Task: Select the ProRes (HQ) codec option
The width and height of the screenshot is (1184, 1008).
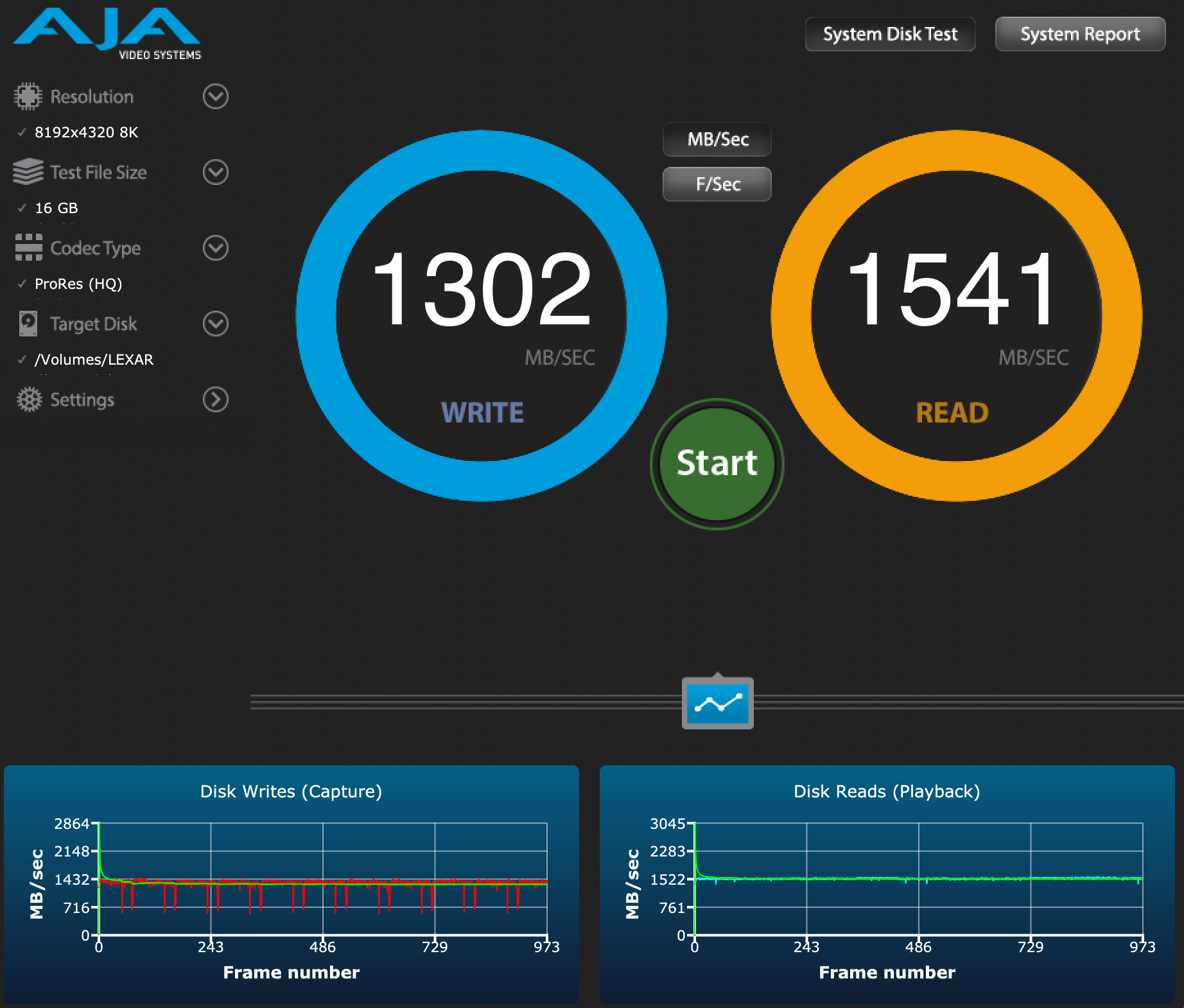Action: [78, 284]
